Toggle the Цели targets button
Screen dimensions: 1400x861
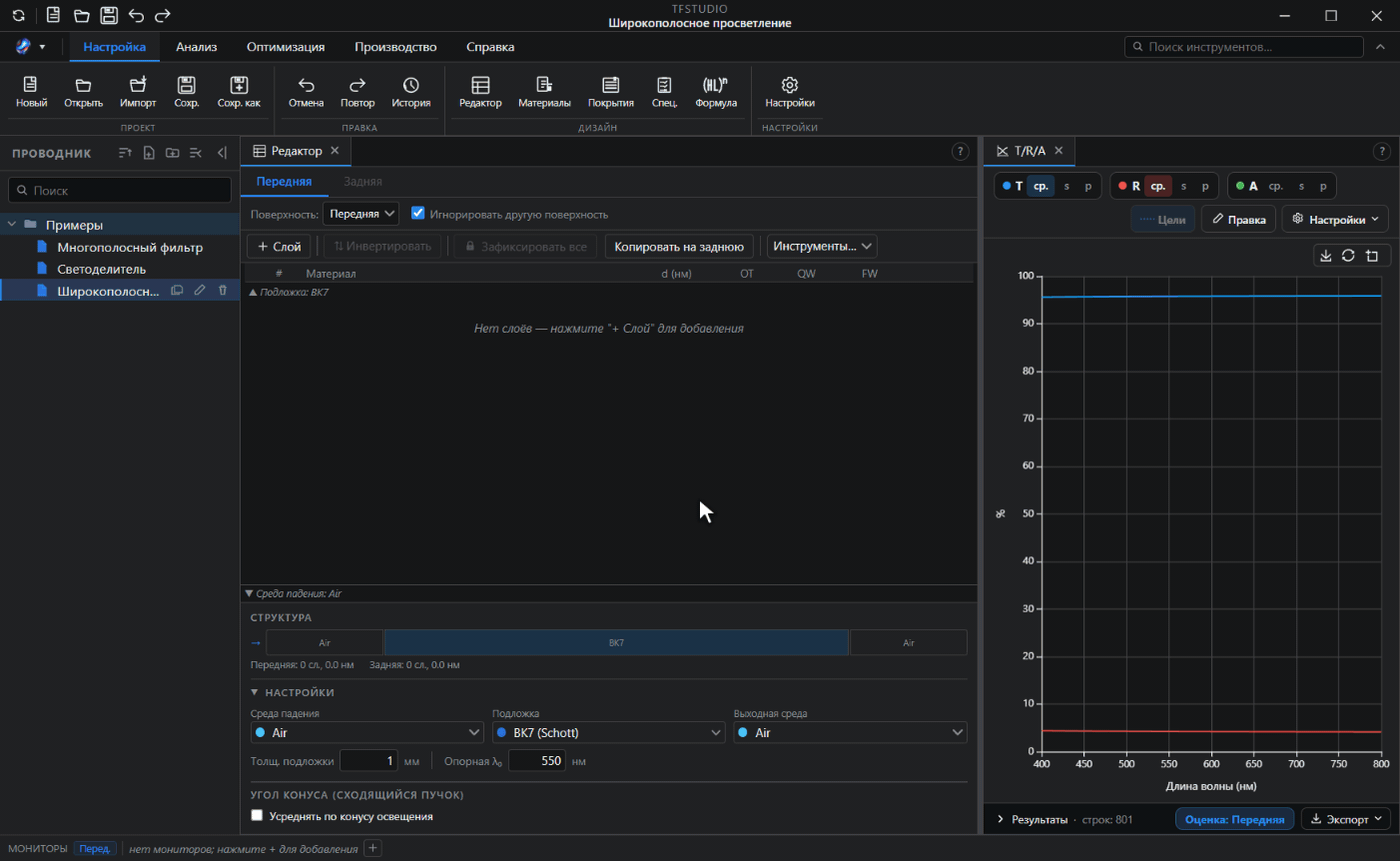[1162, 220]
